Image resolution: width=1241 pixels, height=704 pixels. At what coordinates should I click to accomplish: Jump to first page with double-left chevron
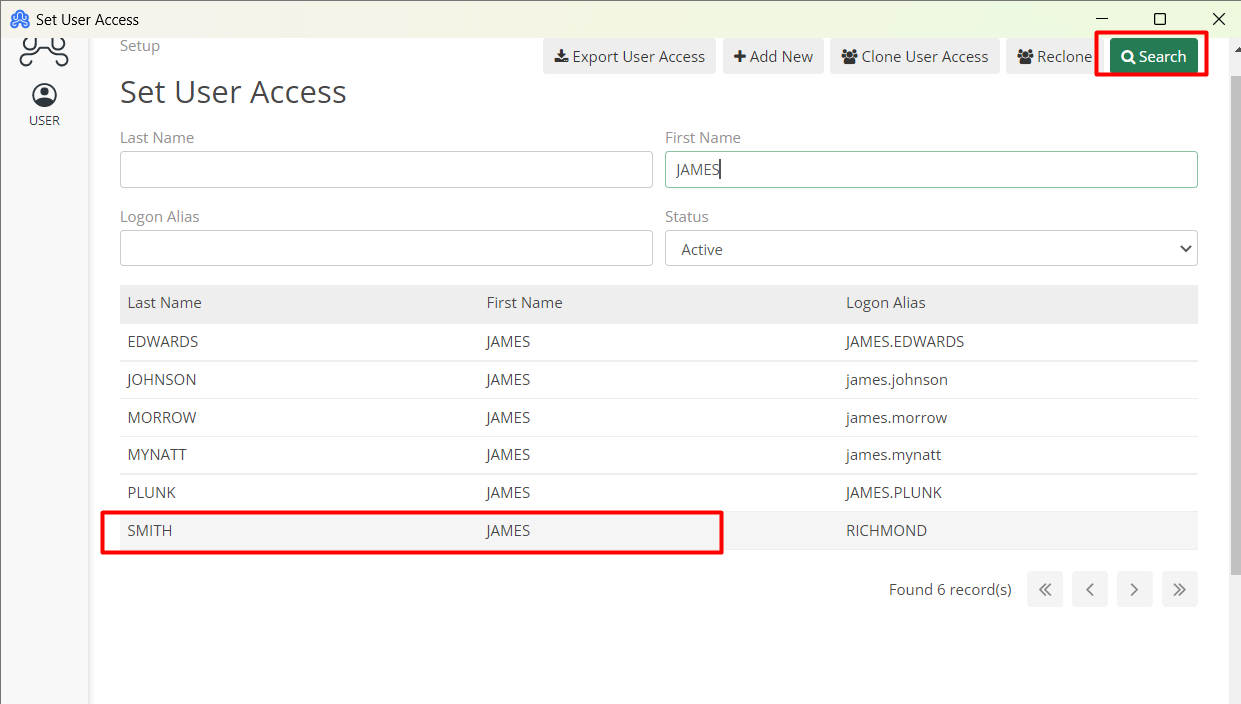click(1044, 589)
